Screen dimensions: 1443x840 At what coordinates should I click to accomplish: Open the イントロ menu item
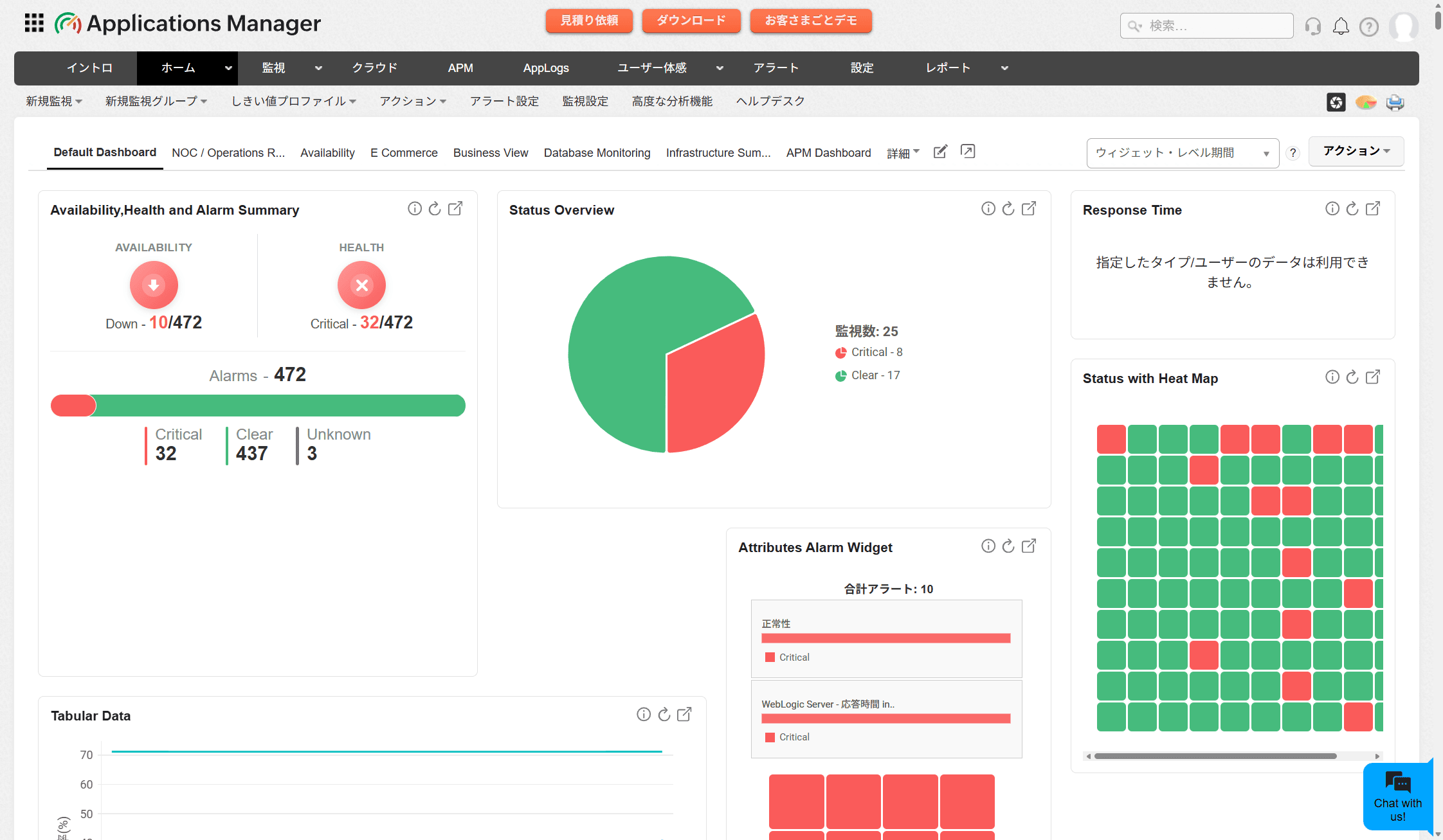89,68
